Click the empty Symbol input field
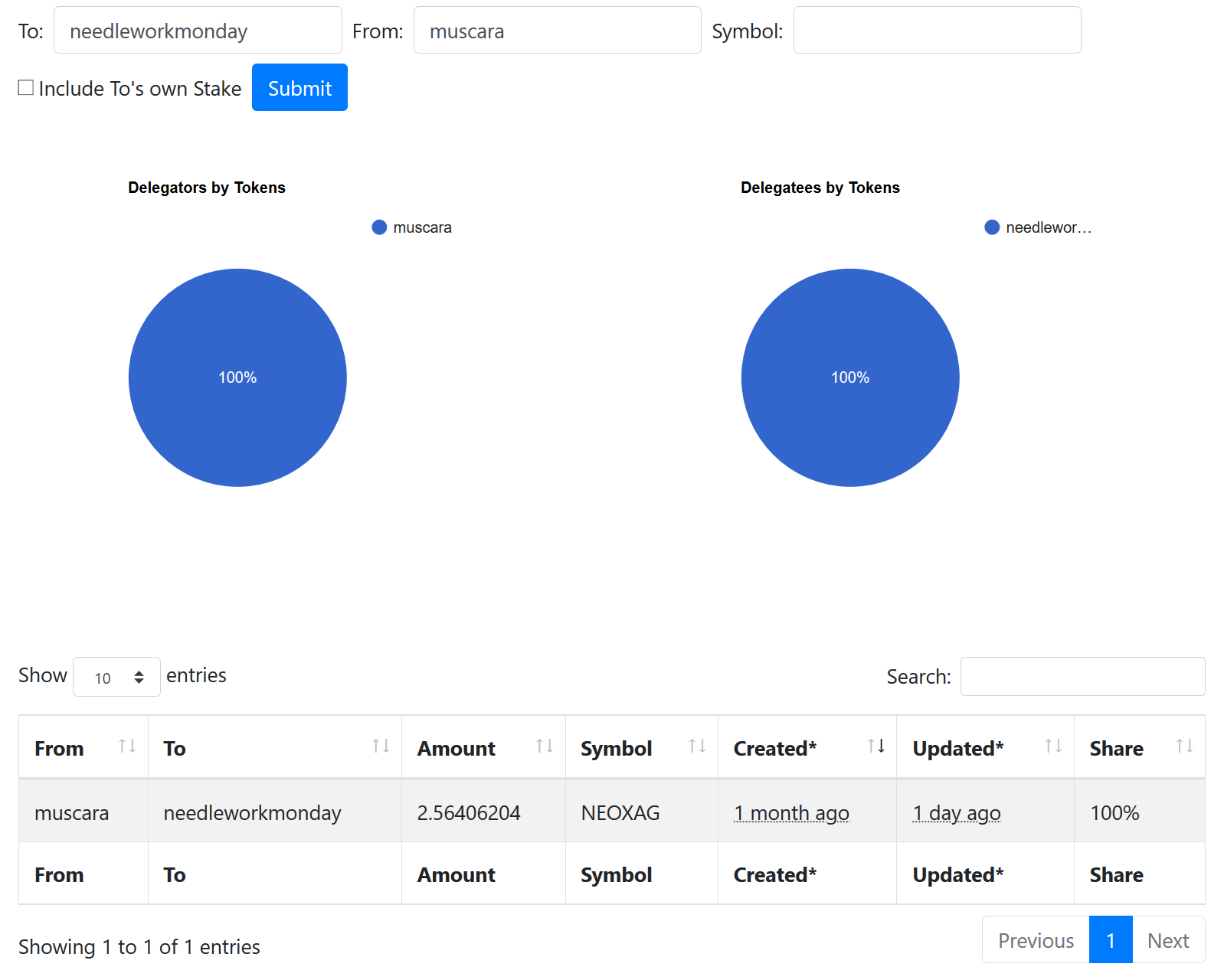Viewport: 1224px width, 980px height. [937, 31]
